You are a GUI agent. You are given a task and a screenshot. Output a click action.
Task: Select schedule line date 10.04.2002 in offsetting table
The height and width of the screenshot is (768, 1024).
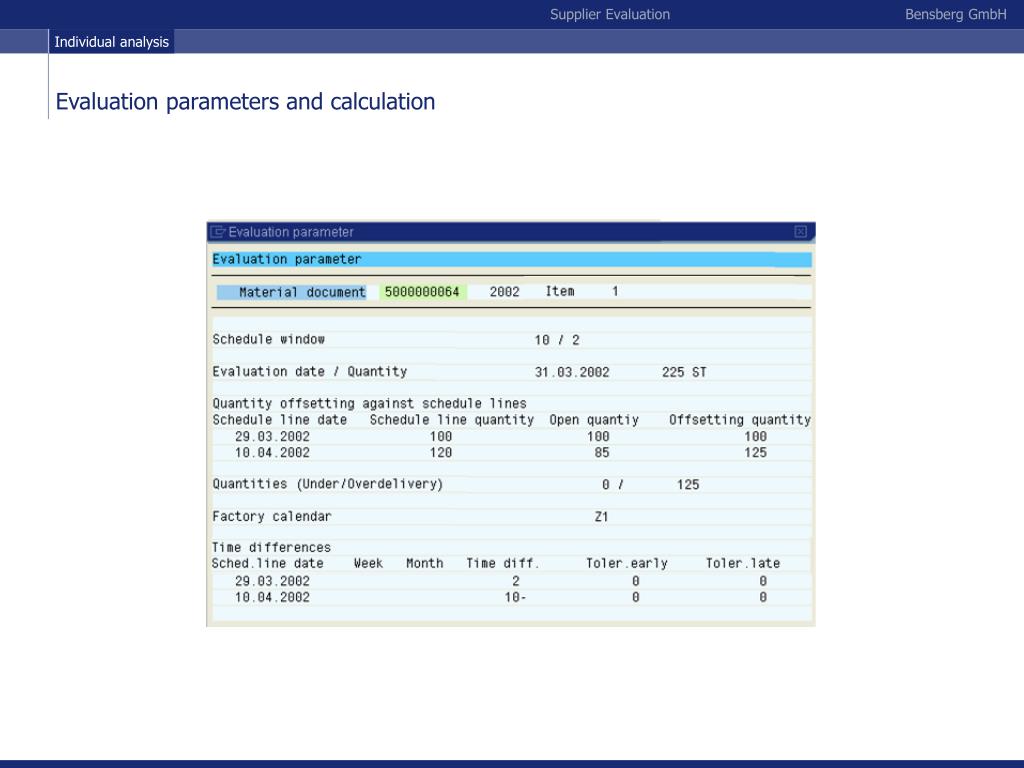[272, 453]
